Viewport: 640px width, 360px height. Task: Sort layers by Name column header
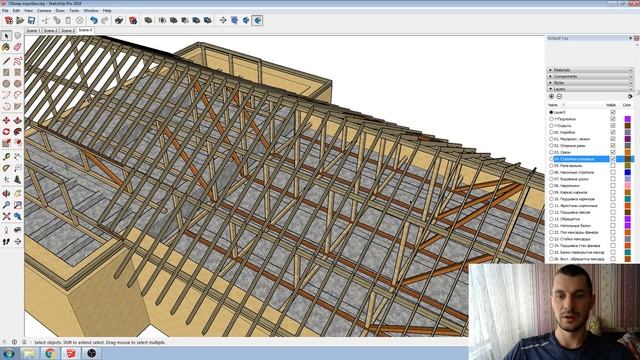click(x=553, y=105)
